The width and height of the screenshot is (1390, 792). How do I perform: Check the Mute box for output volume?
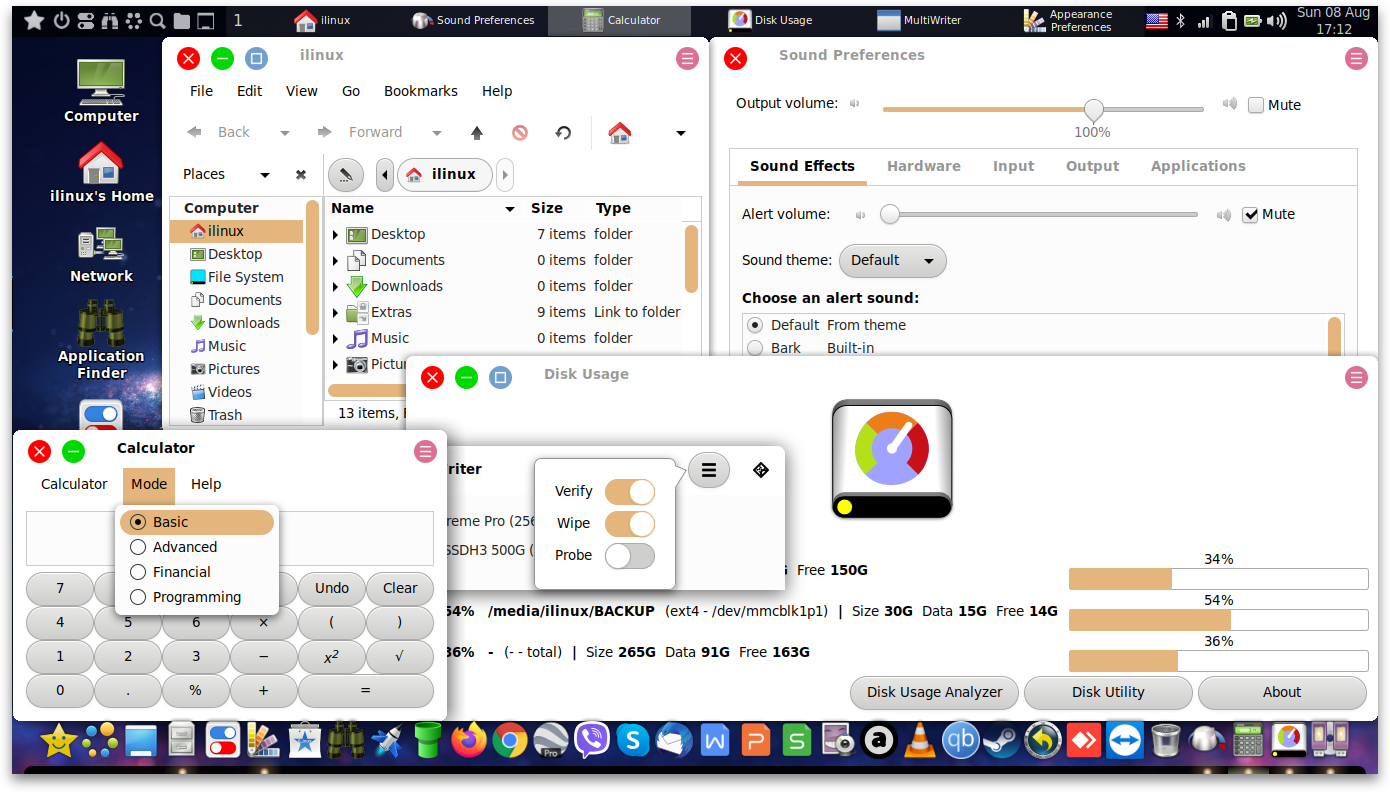[1256, 105]
